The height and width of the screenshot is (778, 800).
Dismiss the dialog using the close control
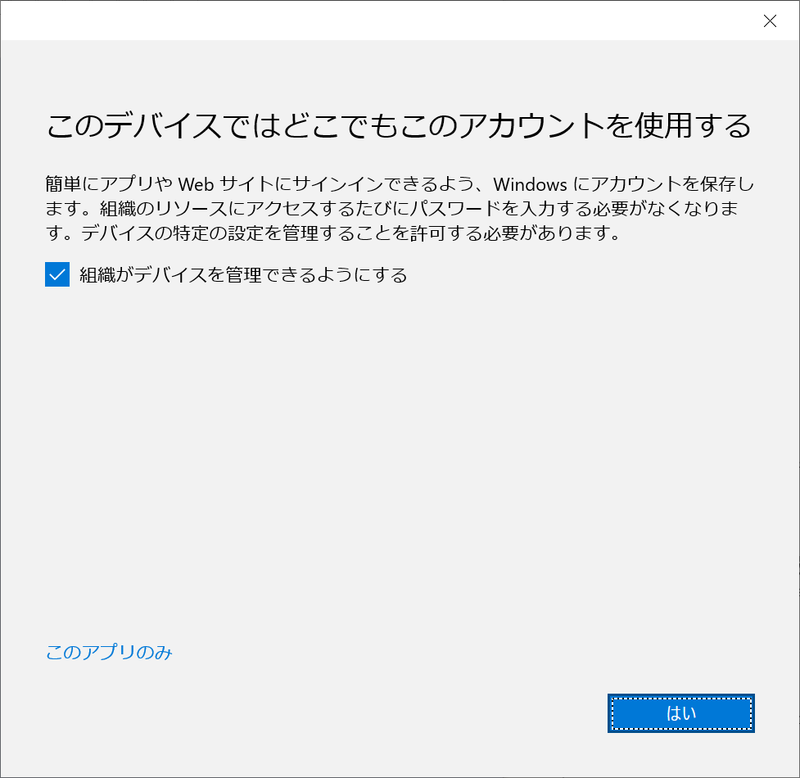[x=770, y=21]
